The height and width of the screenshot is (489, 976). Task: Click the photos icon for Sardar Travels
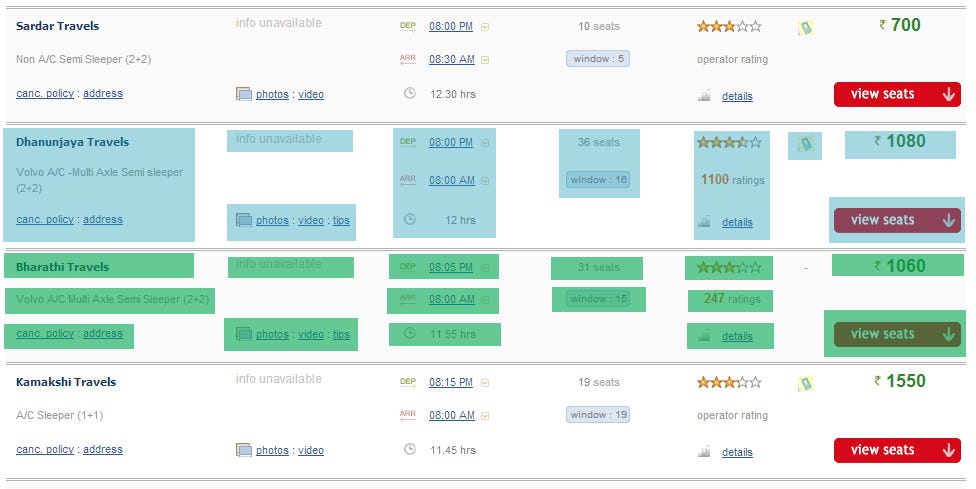(x=243, y=94)
